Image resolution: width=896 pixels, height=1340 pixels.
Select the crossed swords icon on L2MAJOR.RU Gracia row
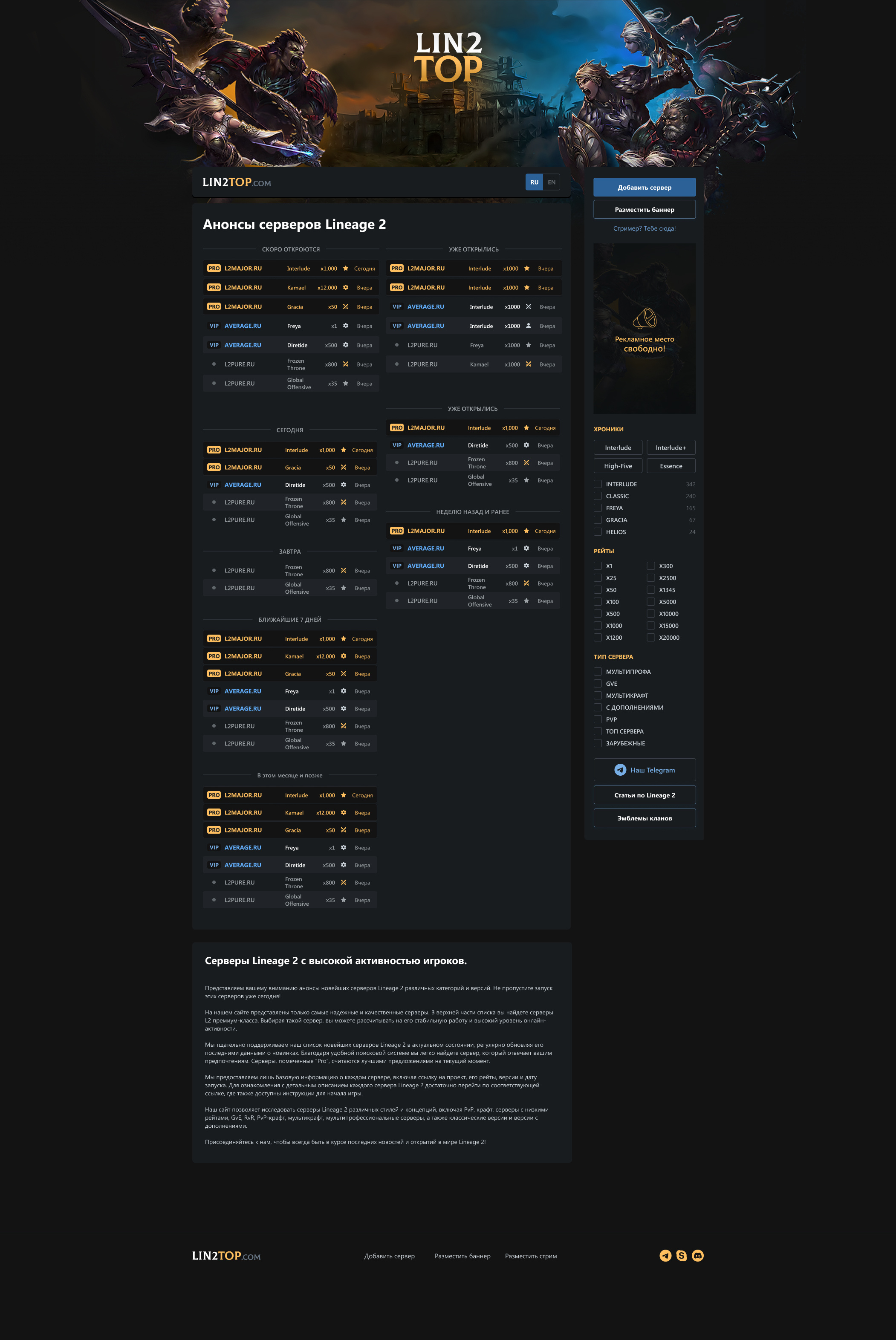pos(345,307)
